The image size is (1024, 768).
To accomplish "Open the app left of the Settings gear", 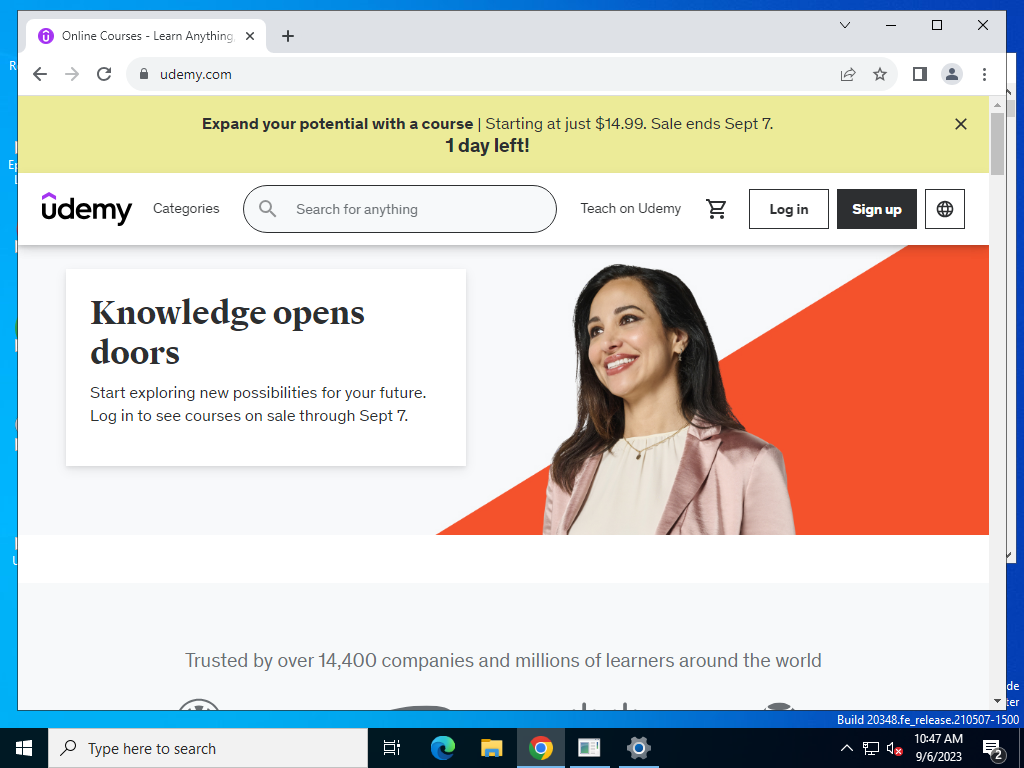I will click(589, 748).
